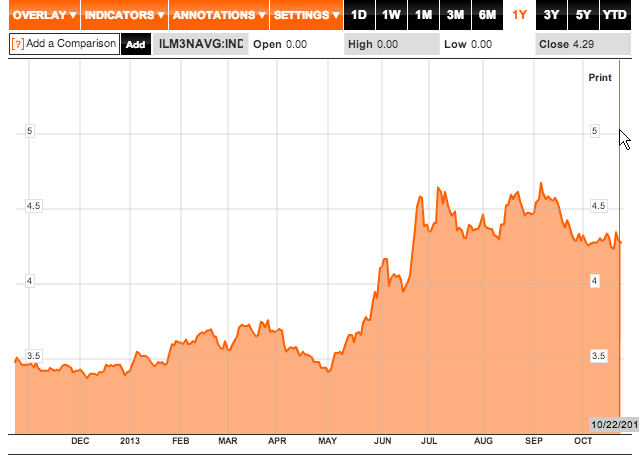Show year-to-date YTD range

615,15
